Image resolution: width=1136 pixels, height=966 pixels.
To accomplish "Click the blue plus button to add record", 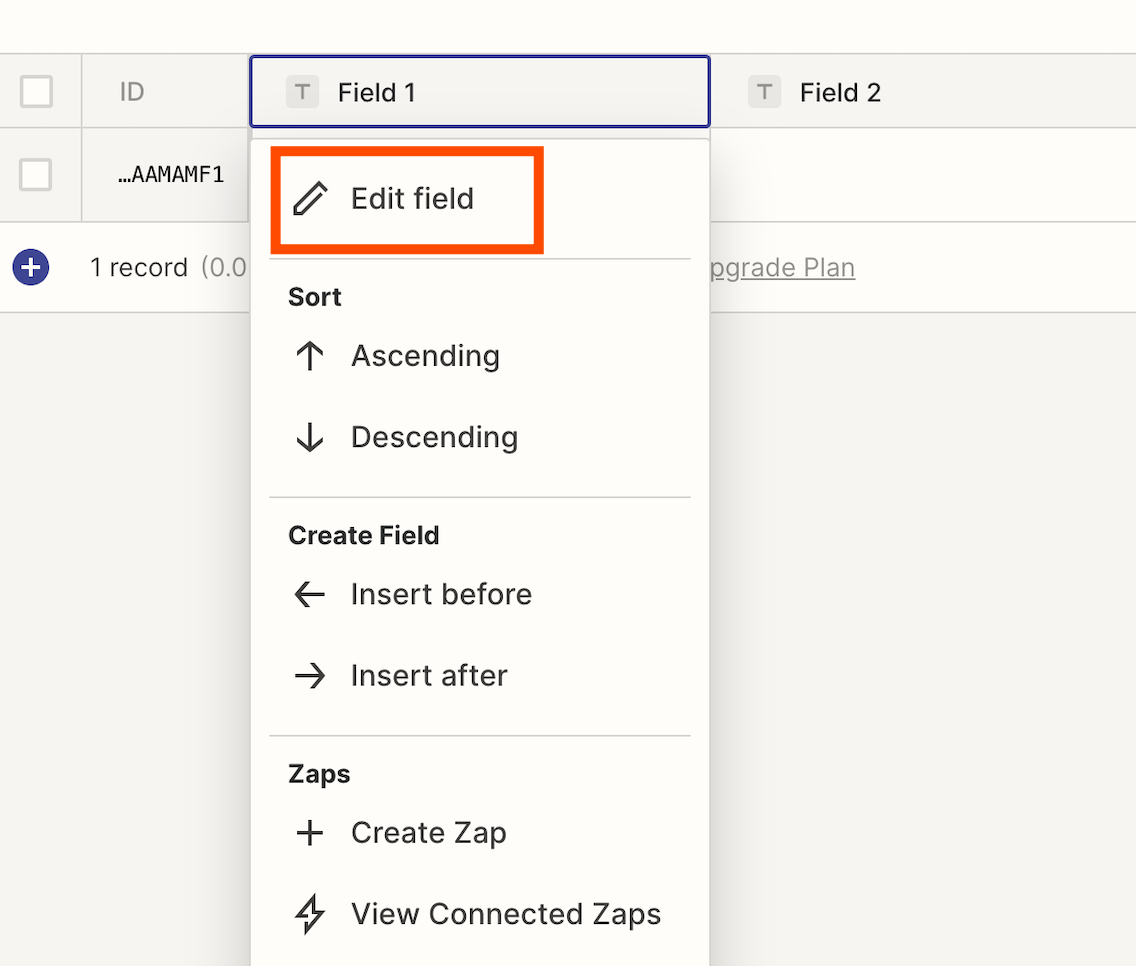I will click(31, 267).
